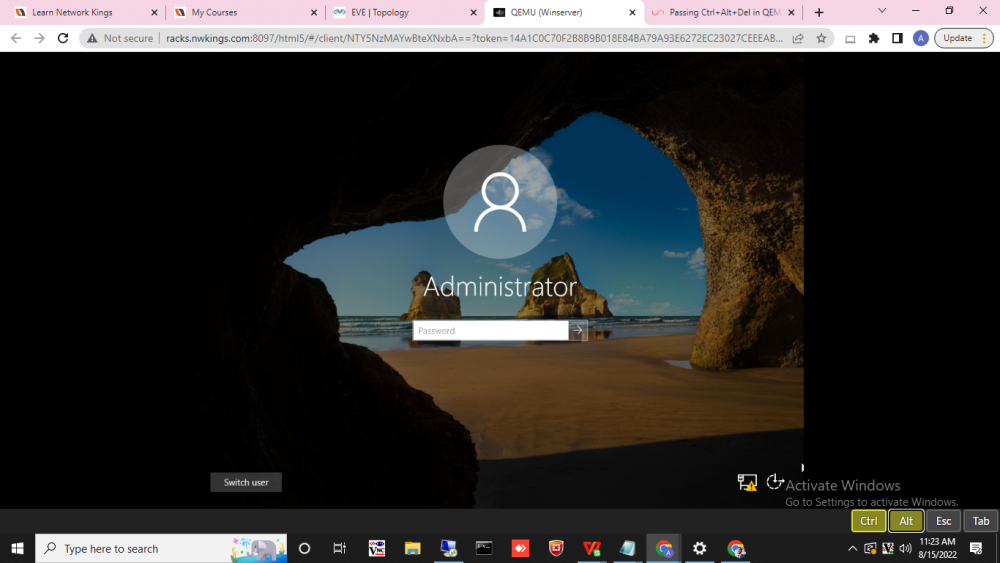Open the second Chrome profile taskbar icon
The height and width of the screenshot is (563, 1000).
735,548
